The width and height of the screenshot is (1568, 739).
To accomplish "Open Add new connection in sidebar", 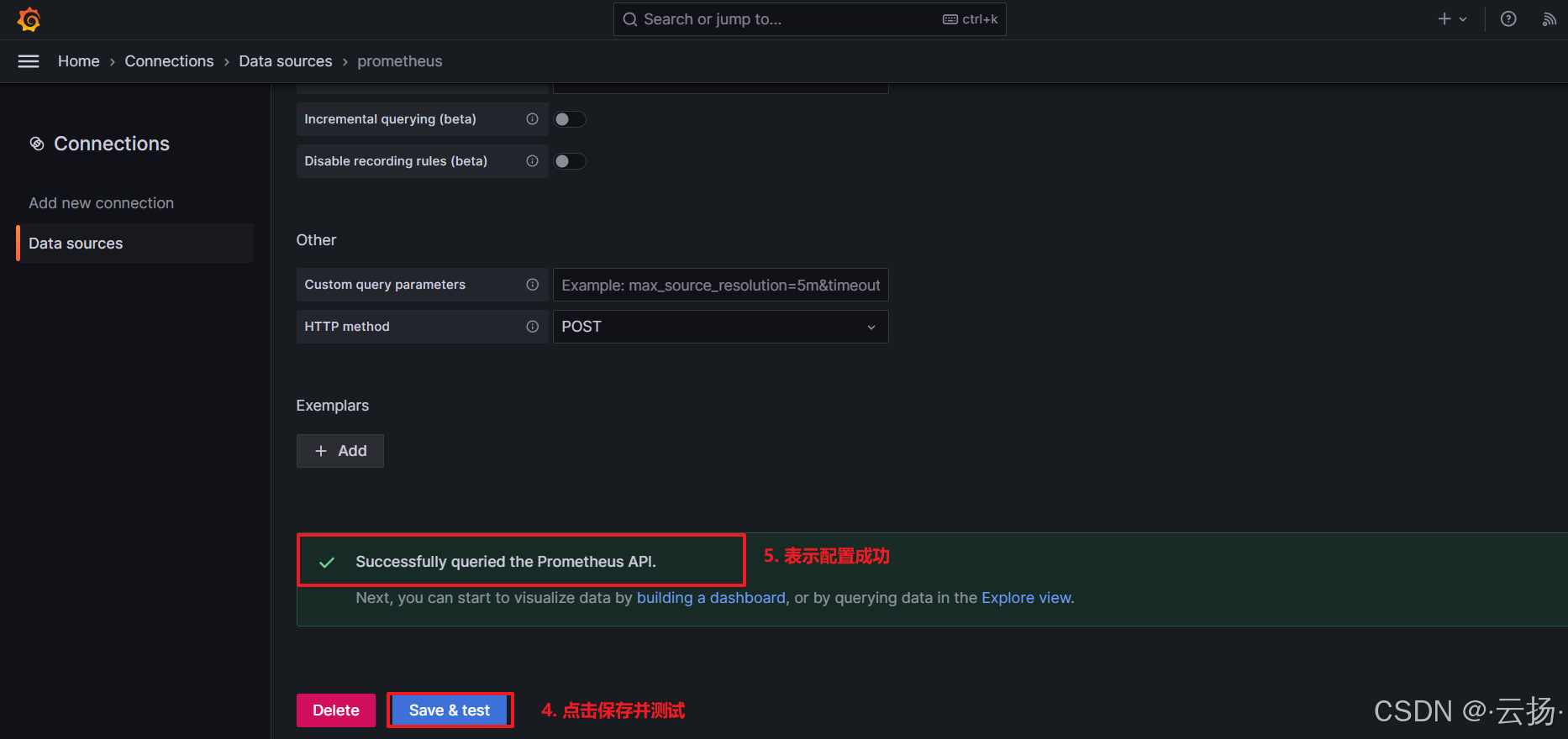I will coord(101,203).
